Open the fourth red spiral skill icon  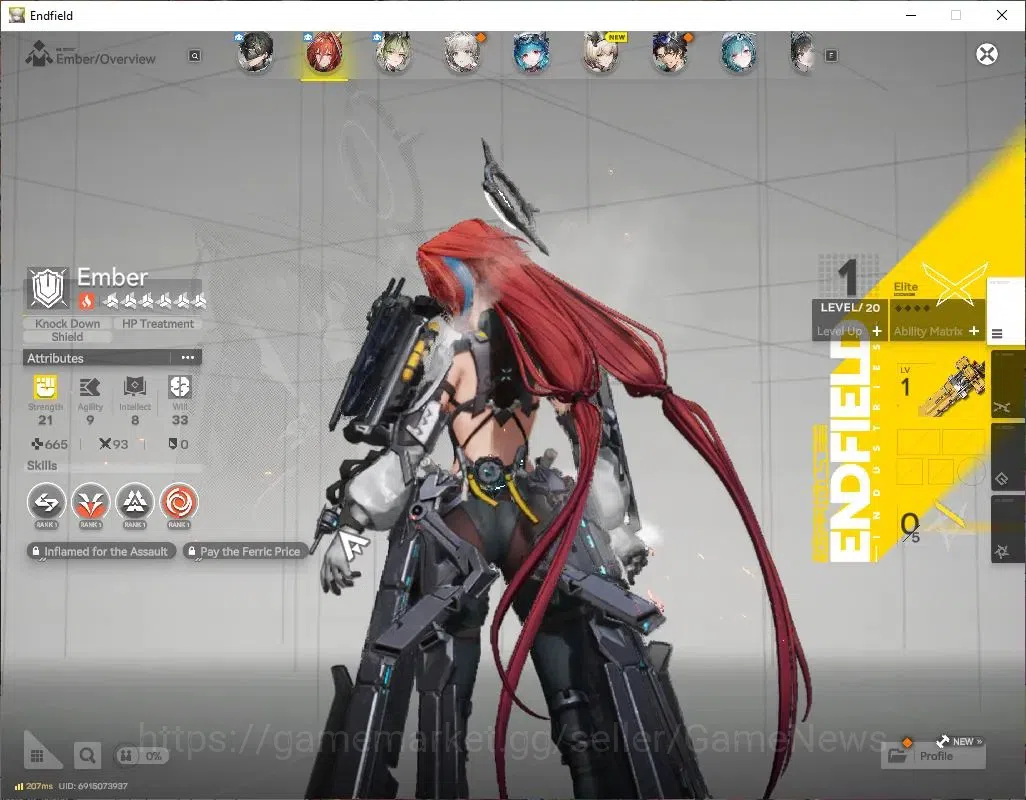coord(179,502)
